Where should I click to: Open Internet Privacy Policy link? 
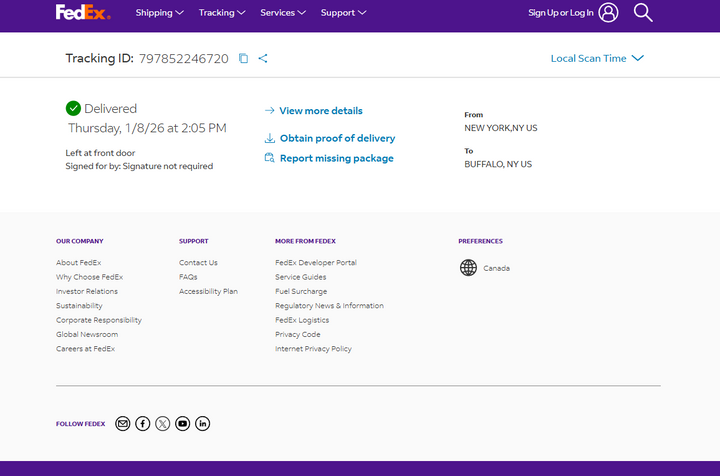click(x=313, y=348)
